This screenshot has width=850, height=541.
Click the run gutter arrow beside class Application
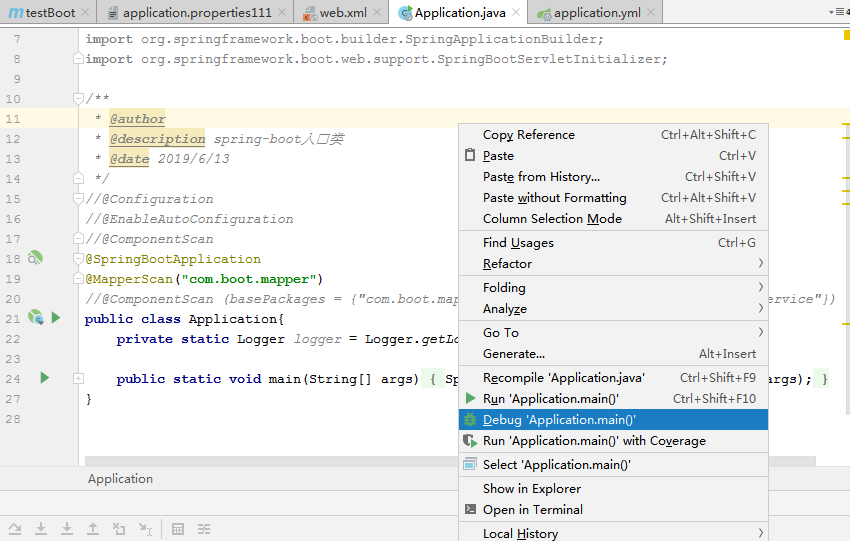pos(56,318)
